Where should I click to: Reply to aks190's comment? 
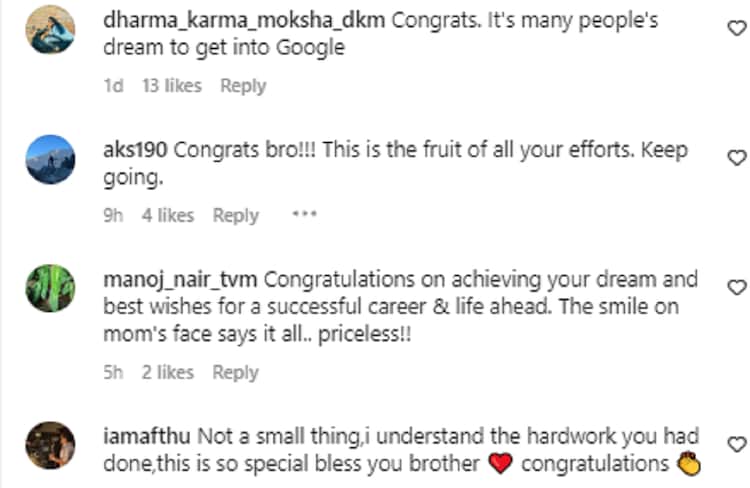(x=235, y=215)
